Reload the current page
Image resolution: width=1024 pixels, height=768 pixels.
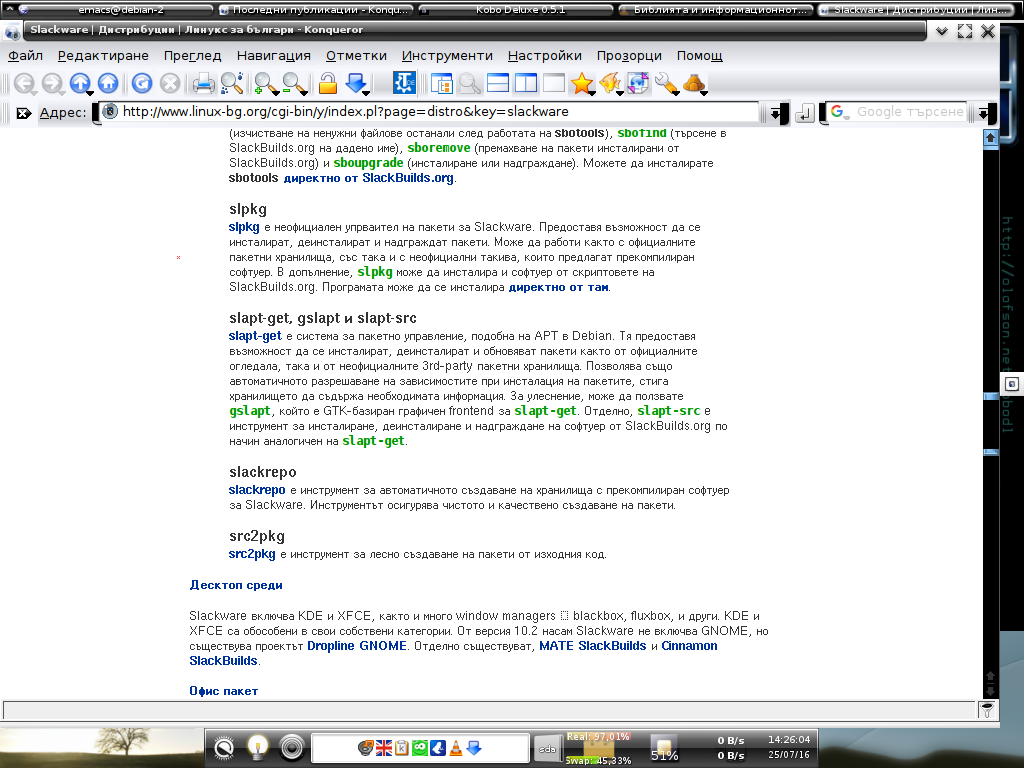pyautogui.click(x=142, y=84)
